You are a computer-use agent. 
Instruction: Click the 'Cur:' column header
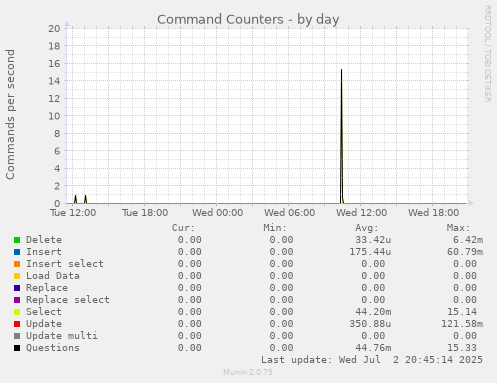[x=183, y=228]
